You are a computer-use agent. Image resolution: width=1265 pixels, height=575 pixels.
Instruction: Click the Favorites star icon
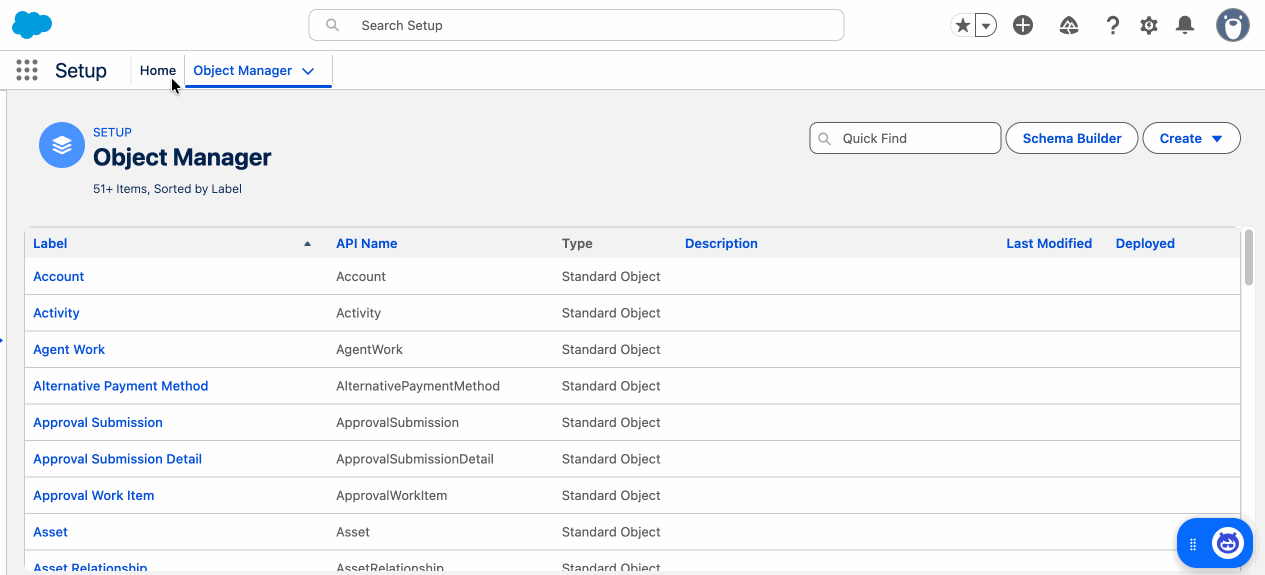coord(962,25)
